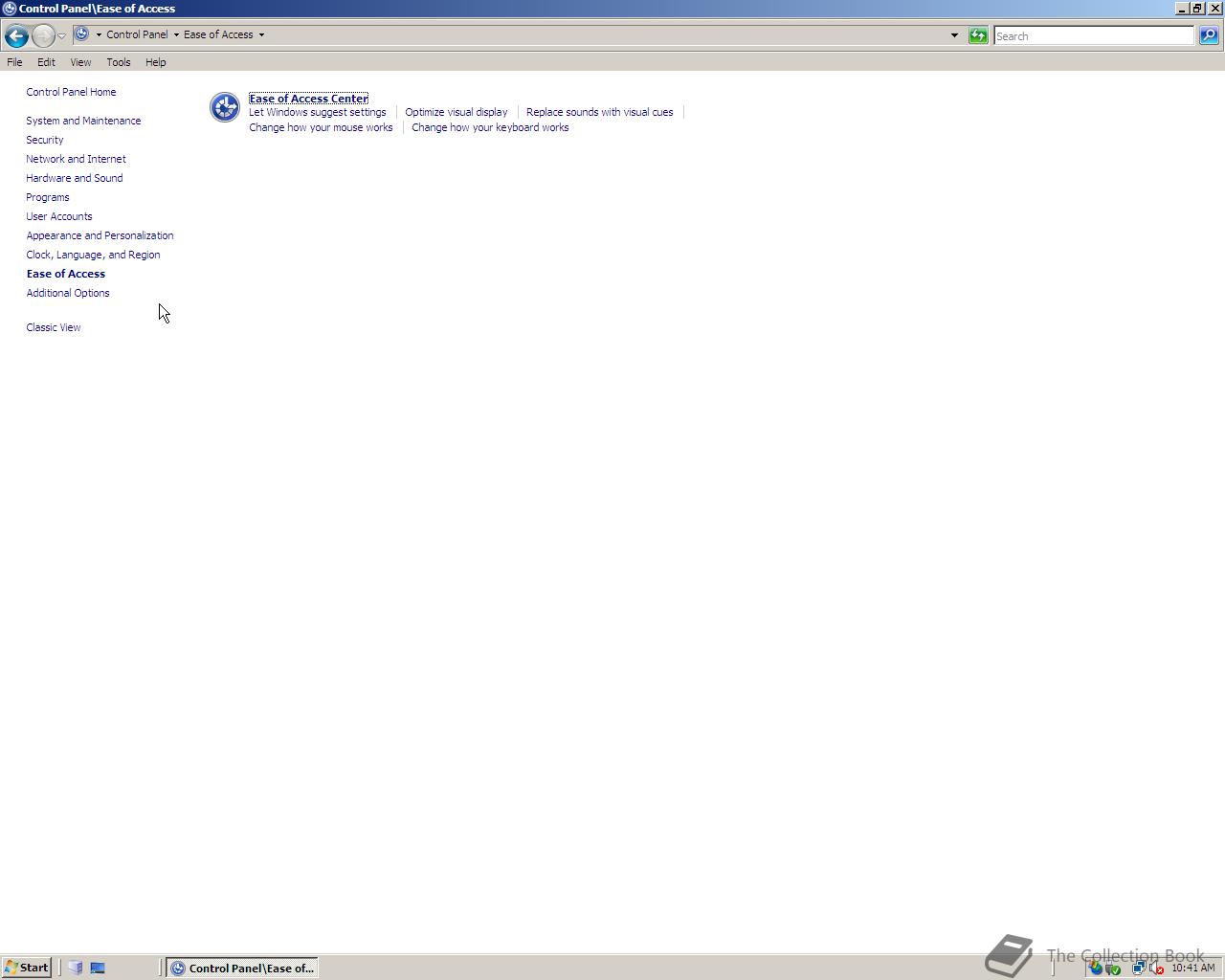Open Hardware and Sound category
The height and width of the screenshot is (980, 1225).
pyautogui.click(x=75, y=178)
